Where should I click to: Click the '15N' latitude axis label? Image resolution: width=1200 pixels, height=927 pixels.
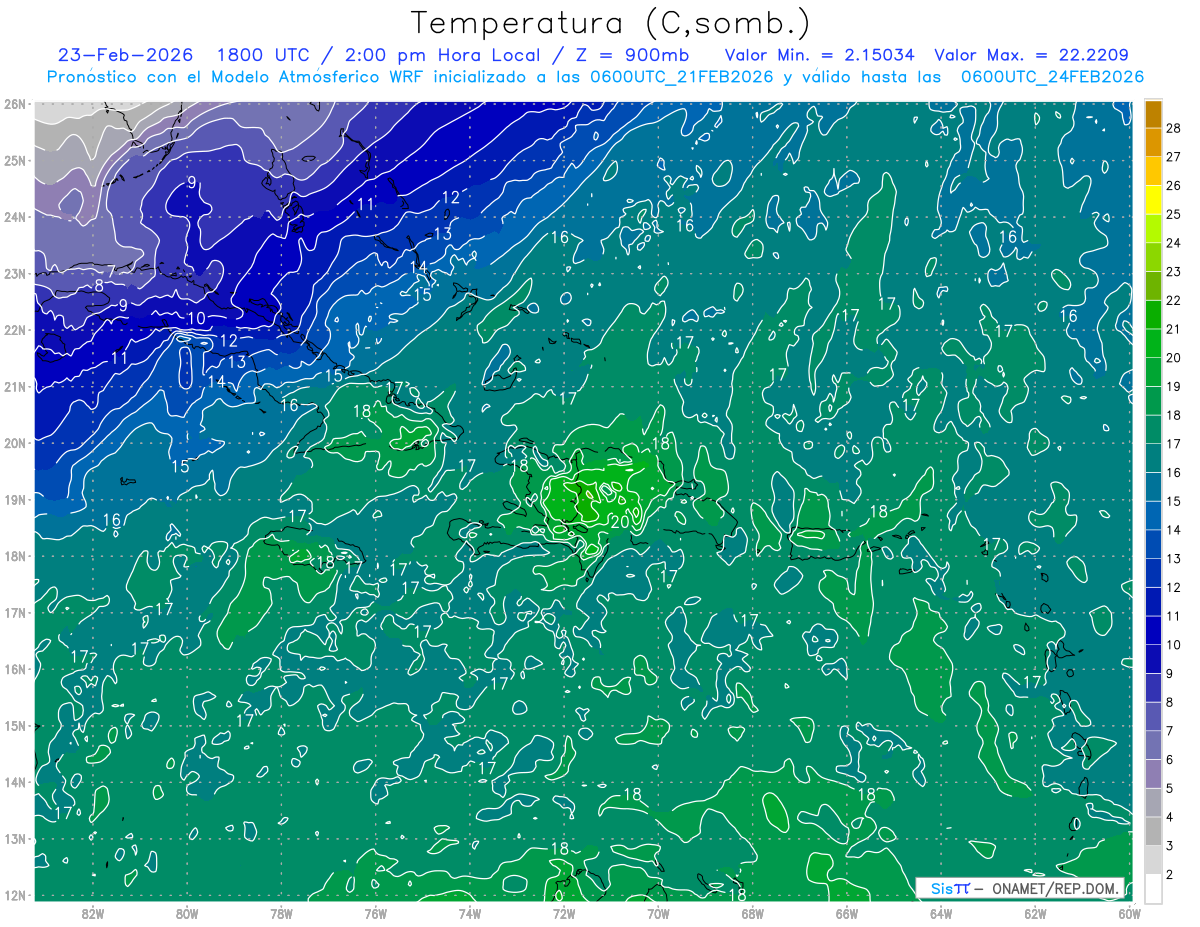(x=14, y=725)
